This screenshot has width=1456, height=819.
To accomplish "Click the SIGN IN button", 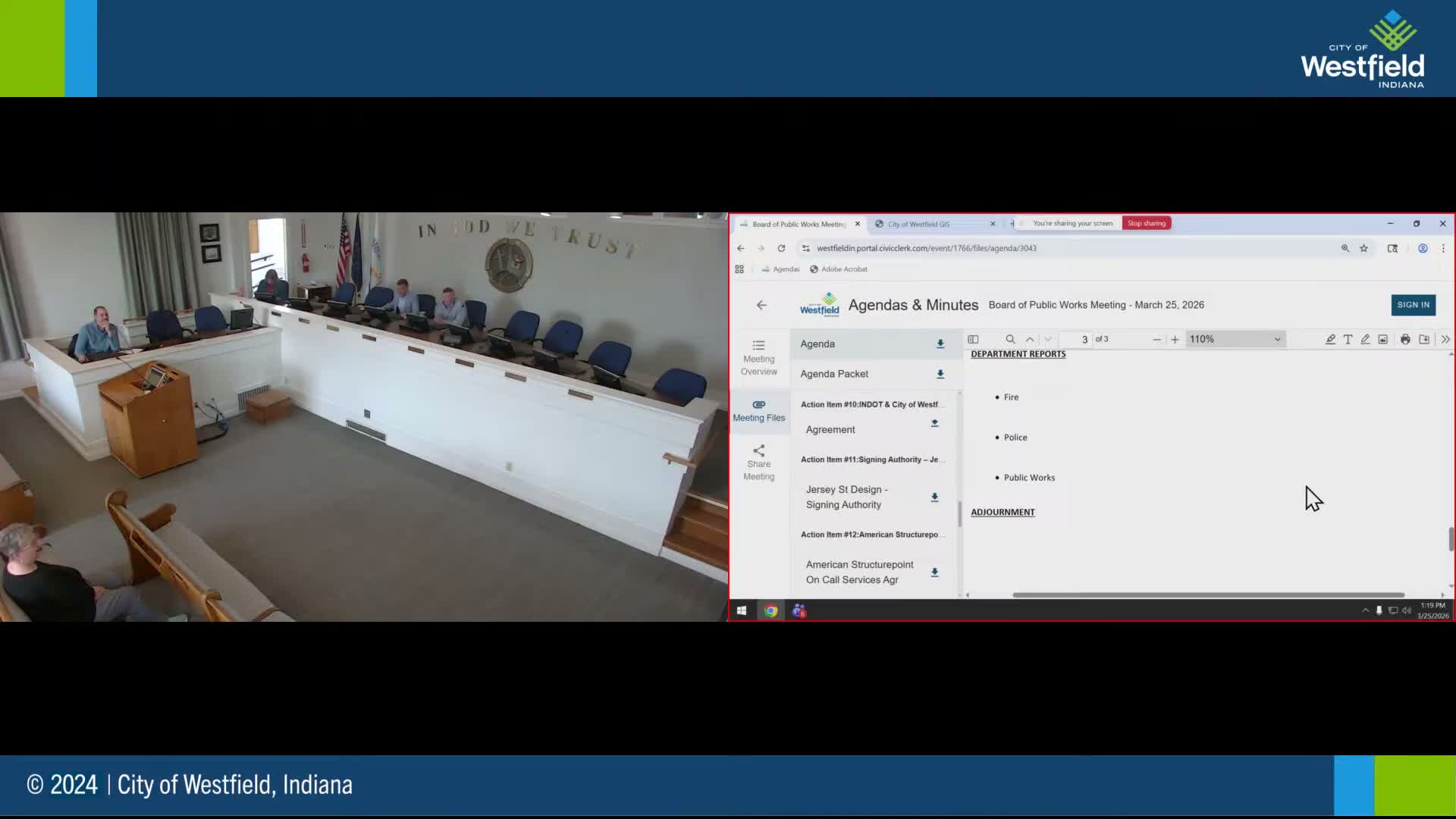I will pyautogui.click(x=1413, y=305).
